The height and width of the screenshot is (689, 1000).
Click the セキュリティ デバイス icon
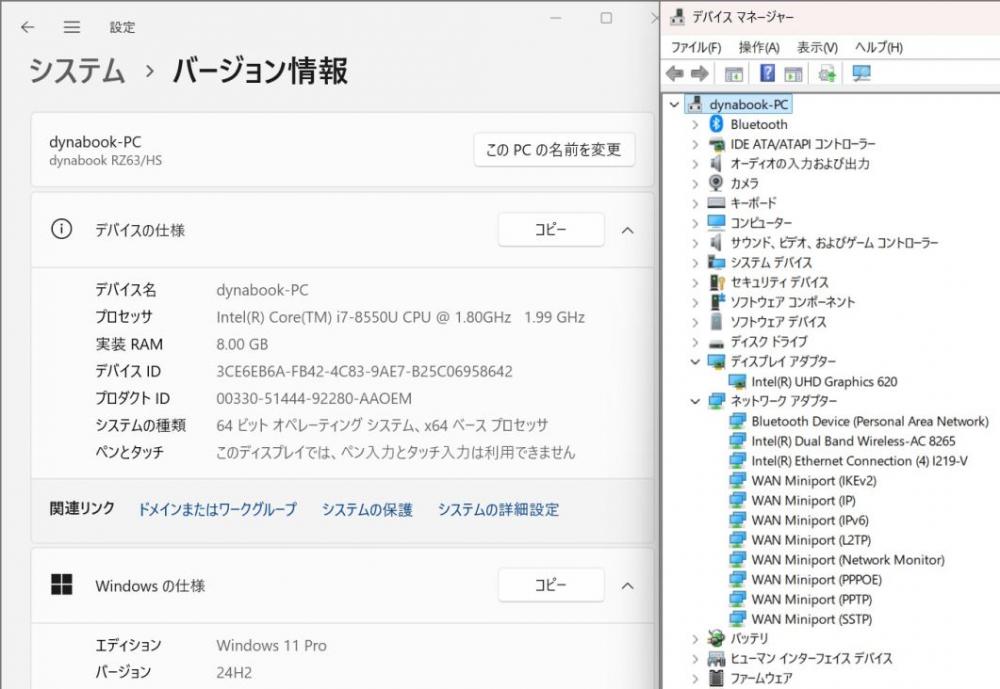(717, 282)
